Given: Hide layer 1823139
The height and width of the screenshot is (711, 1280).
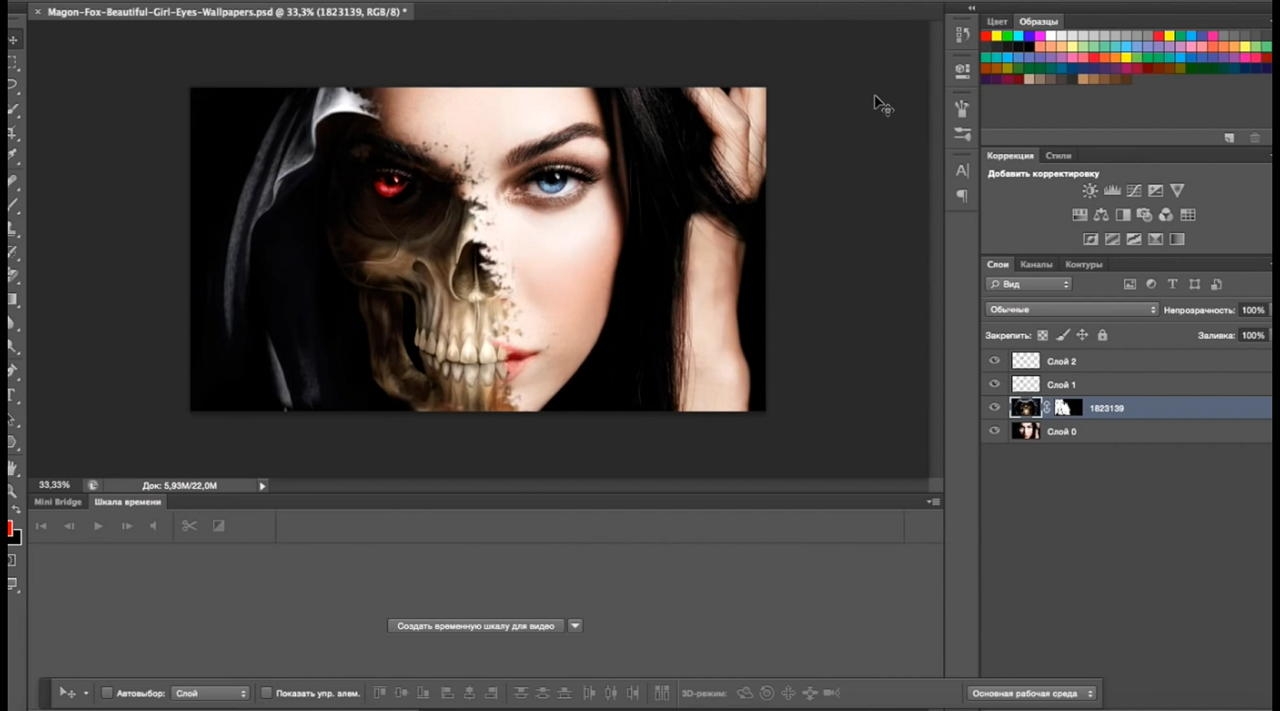Looking at the screenshot, I should [x=994, y=408].
